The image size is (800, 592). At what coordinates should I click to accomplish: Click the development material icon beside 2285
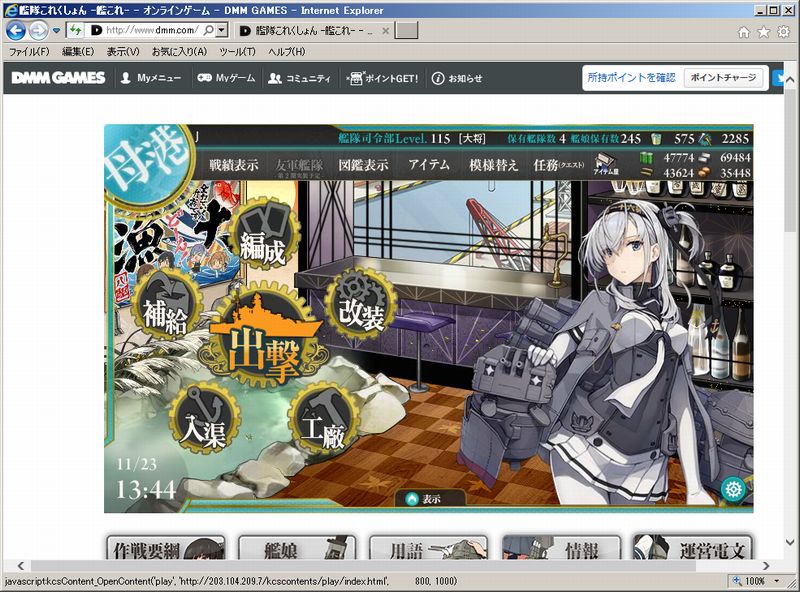tap(705, 139)
